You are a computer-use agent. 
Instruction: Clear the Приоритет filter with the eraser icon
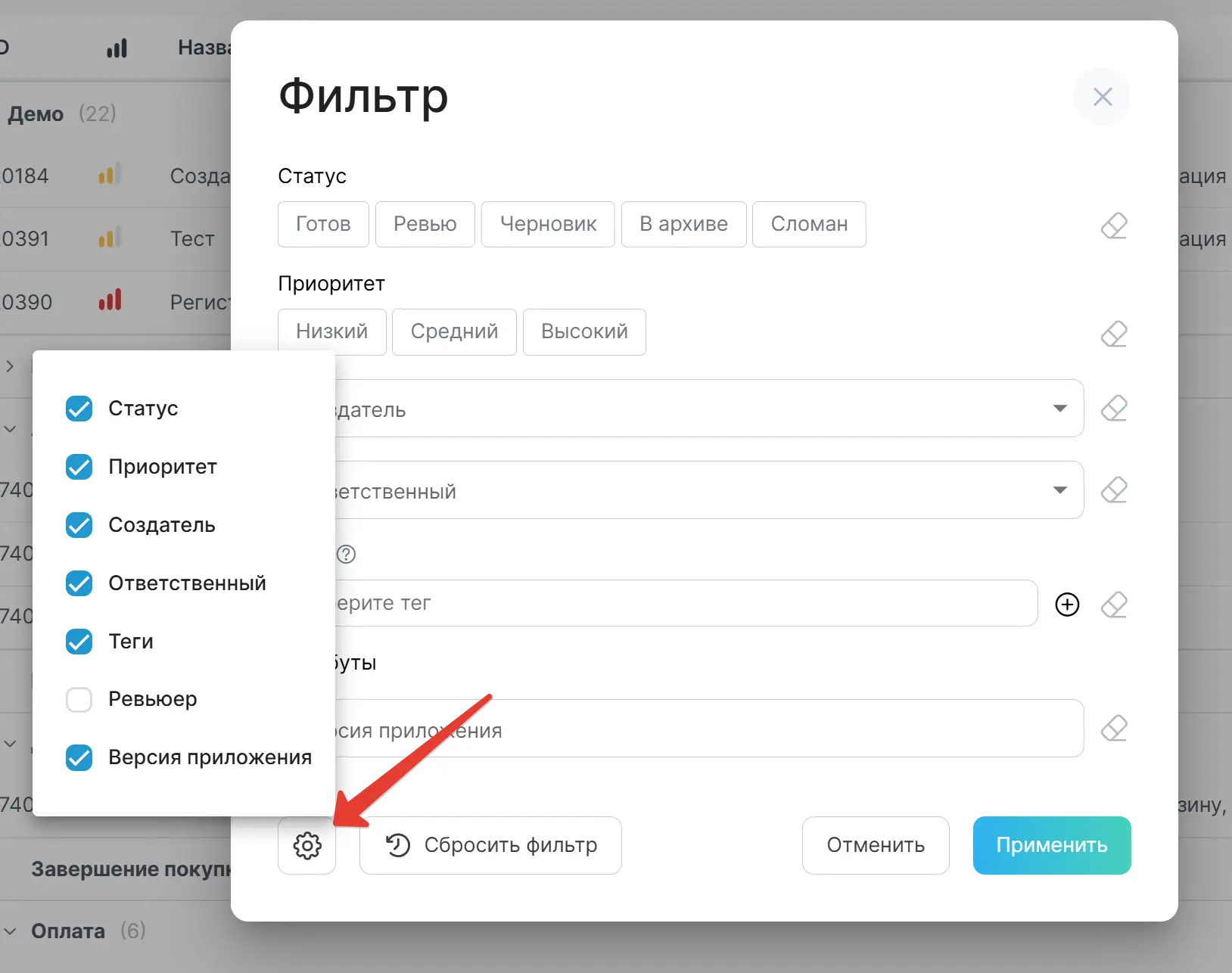[x=1113, y=334]
